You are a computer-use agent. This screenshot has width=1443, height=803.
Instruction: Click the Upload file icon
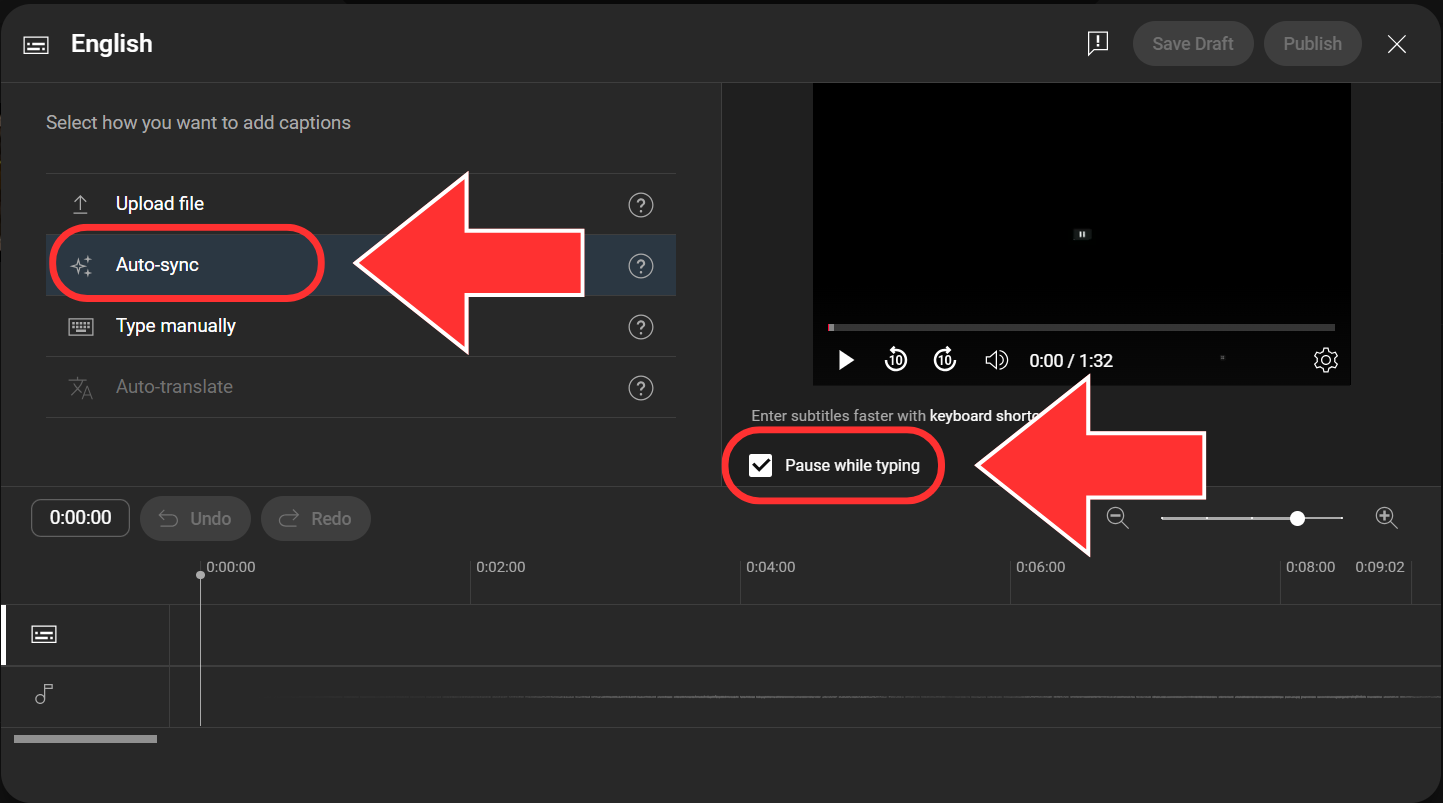(81, 203)
